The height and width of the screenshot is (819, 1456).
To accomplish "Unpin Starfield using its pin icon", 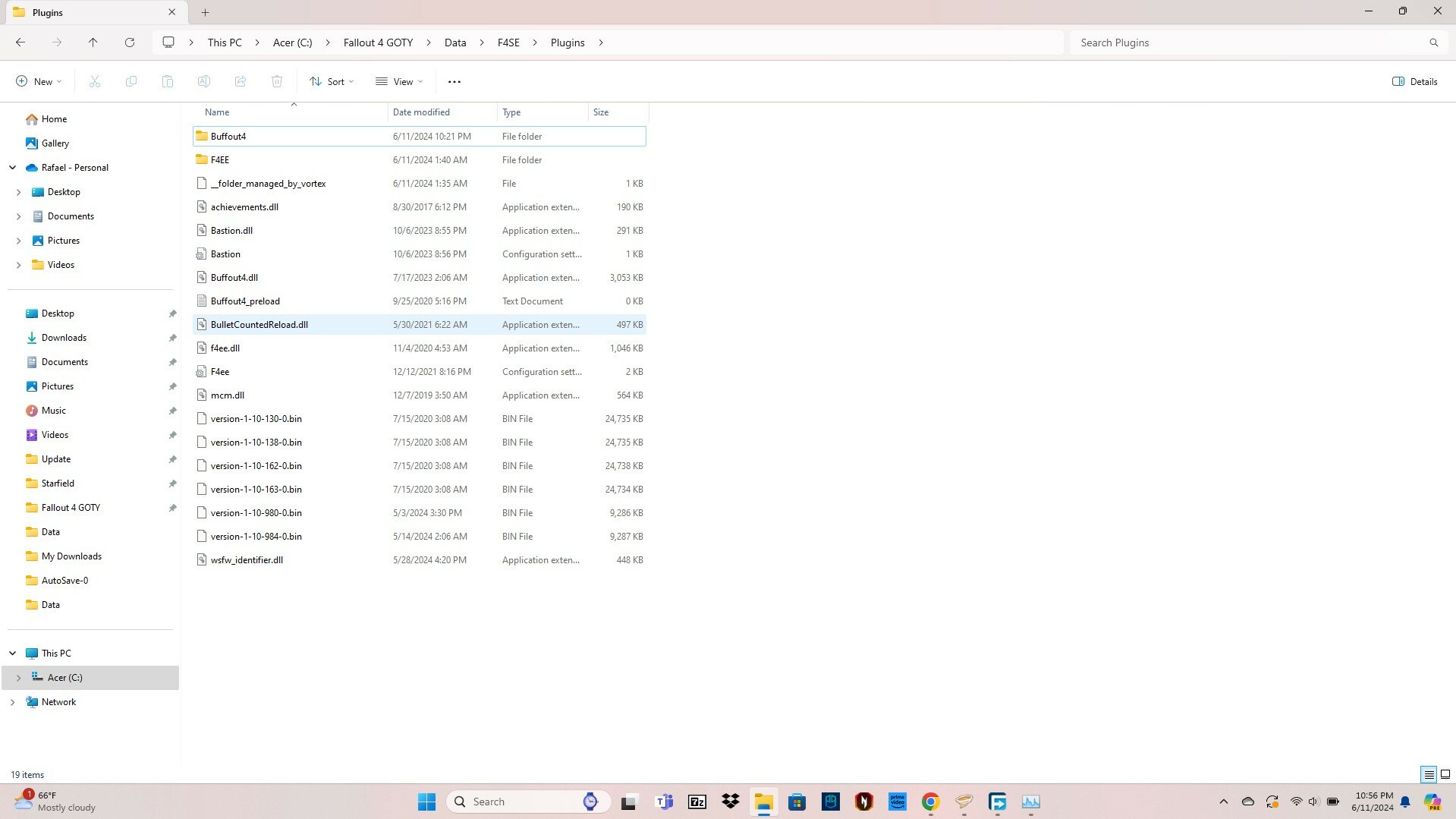I will pos(172,484).
